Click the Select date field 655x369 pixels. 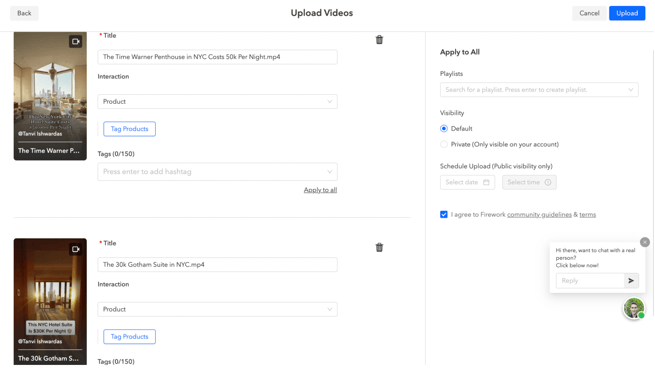[467, 182]
